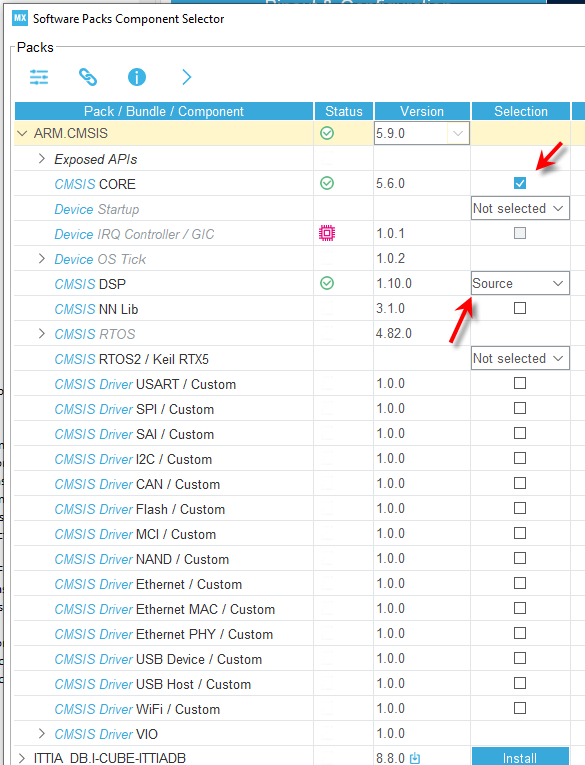Select the CMSIS CORE row label
The image size is (585, 765).
(95, 184)
